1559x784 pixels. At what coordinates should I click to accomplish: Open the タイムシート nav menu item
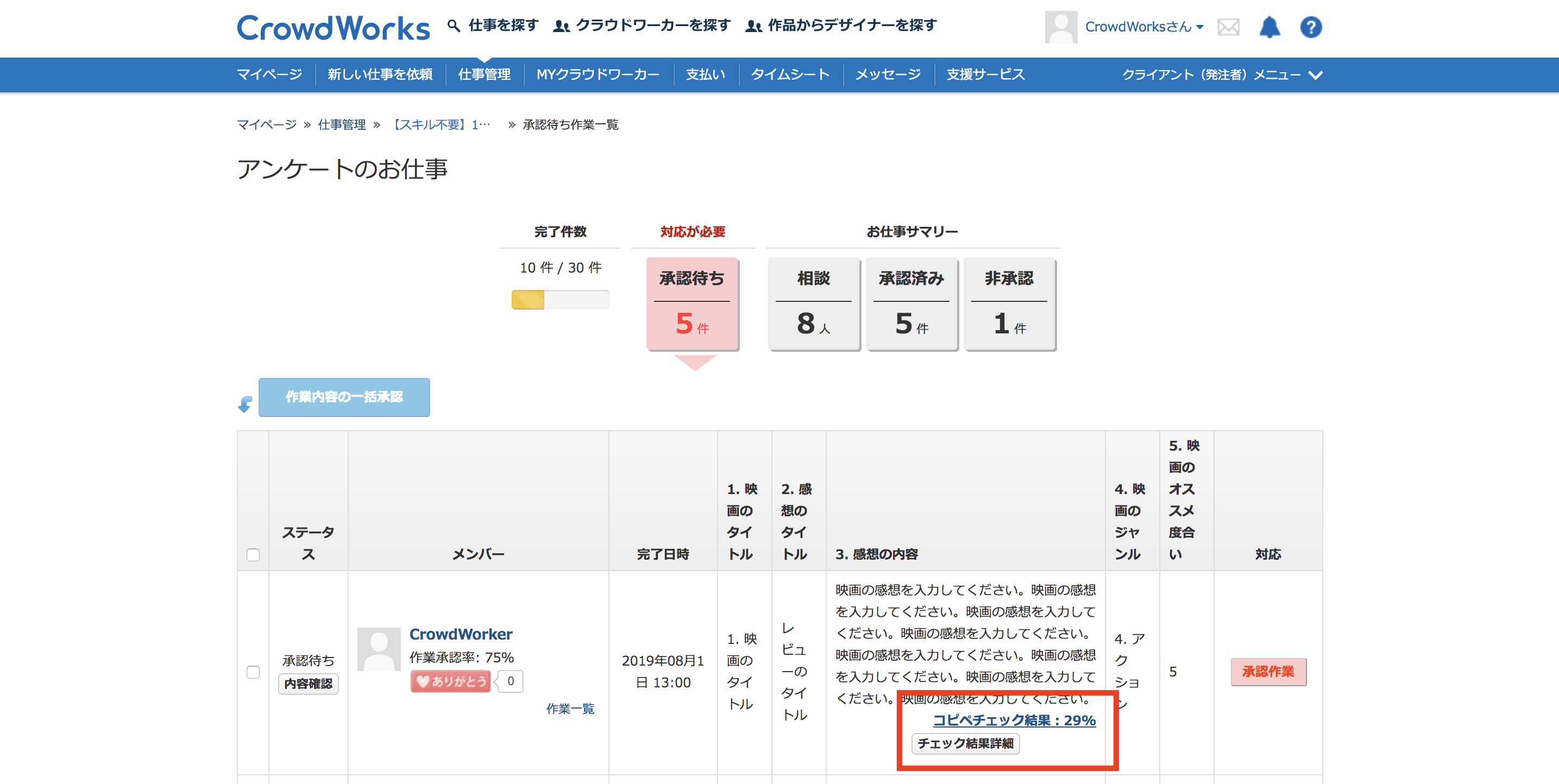coord(790,75)
